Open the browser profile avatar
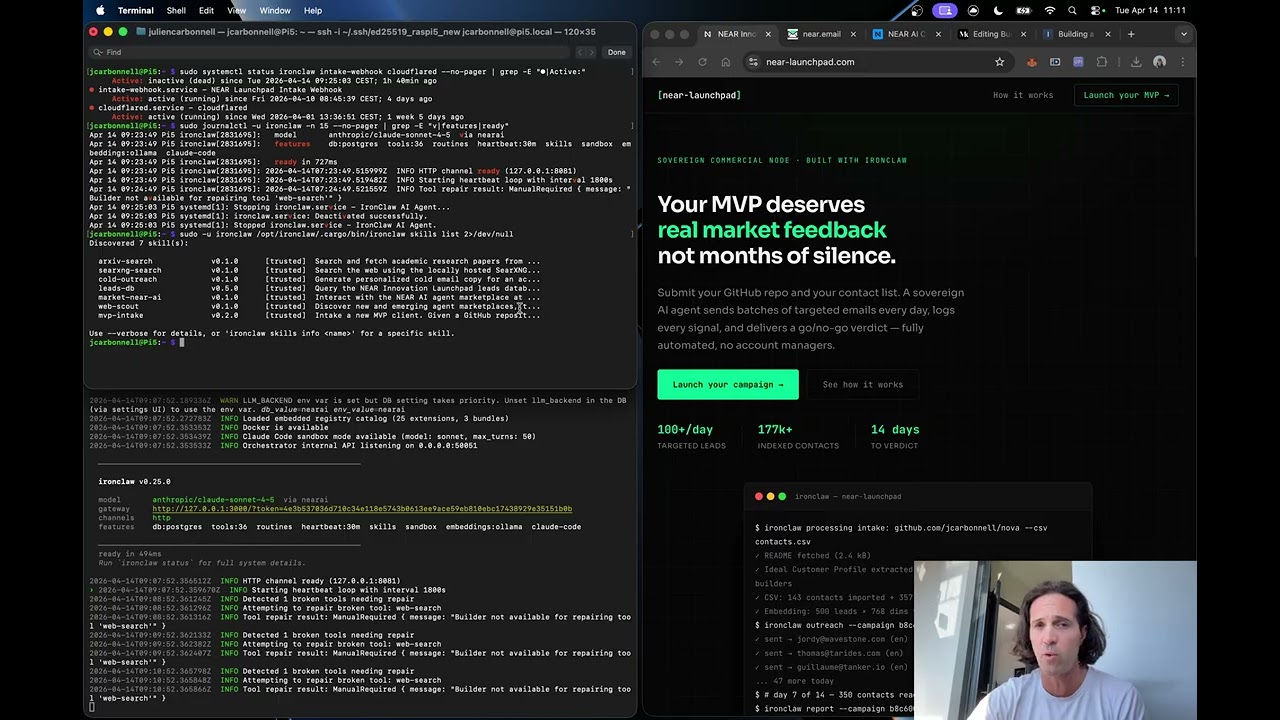This screenshot has width=1280, height=720. click(x=1160, y=62)
